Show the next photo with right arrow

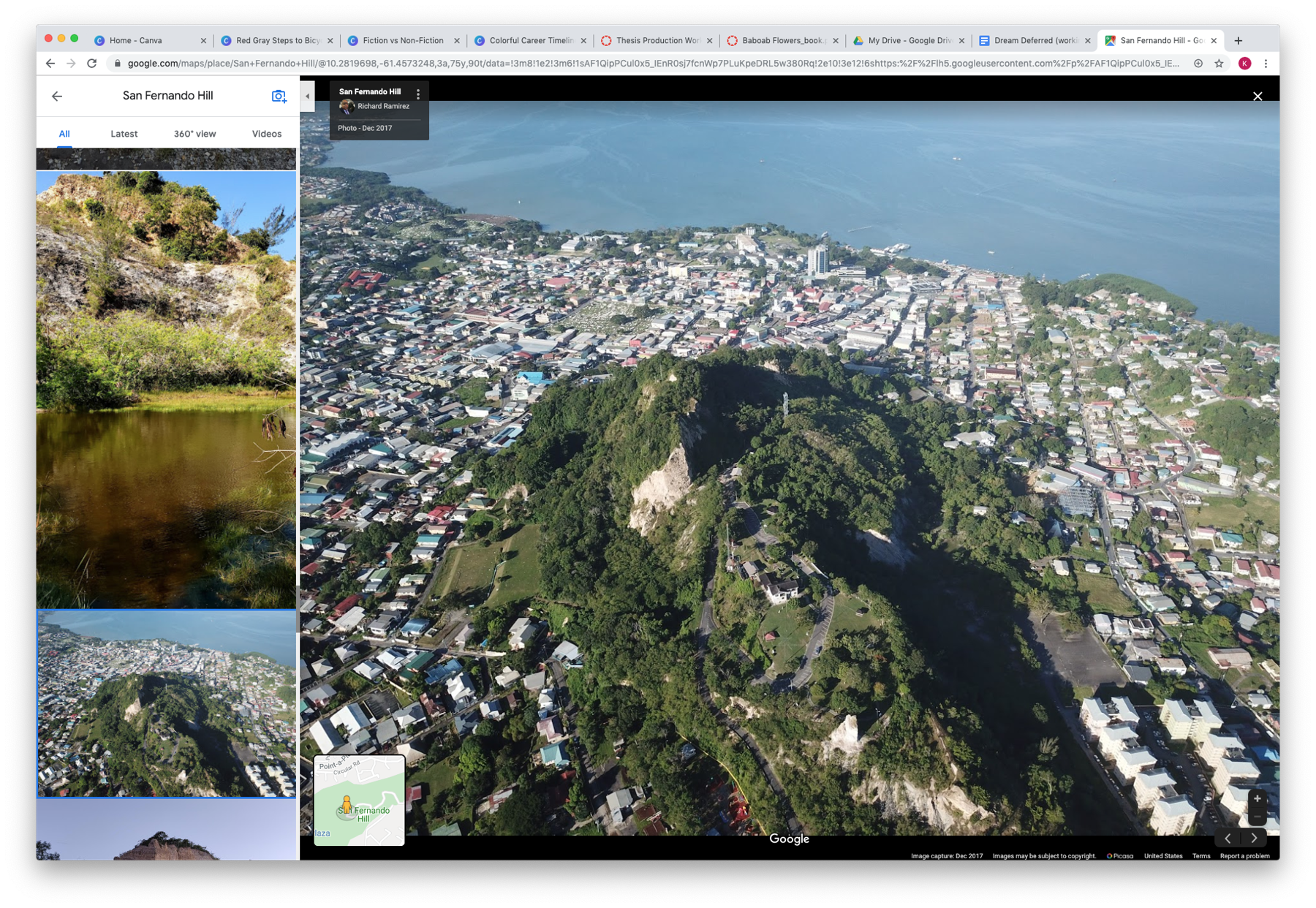click(x=1255, y=838)
